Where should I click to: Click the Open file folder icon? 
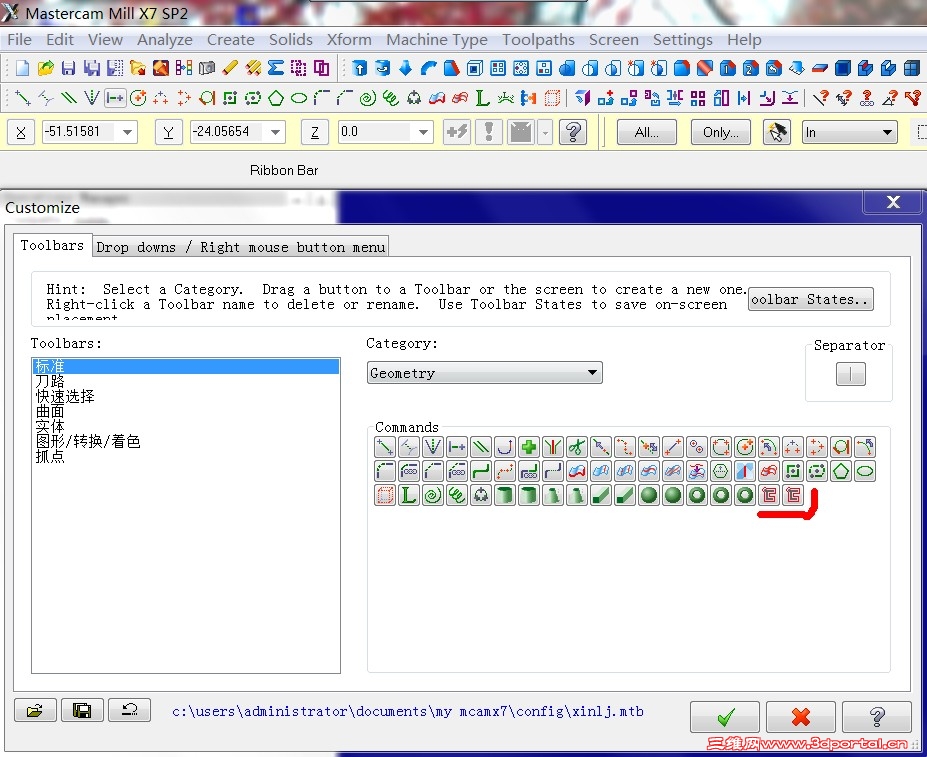[46, 68]
